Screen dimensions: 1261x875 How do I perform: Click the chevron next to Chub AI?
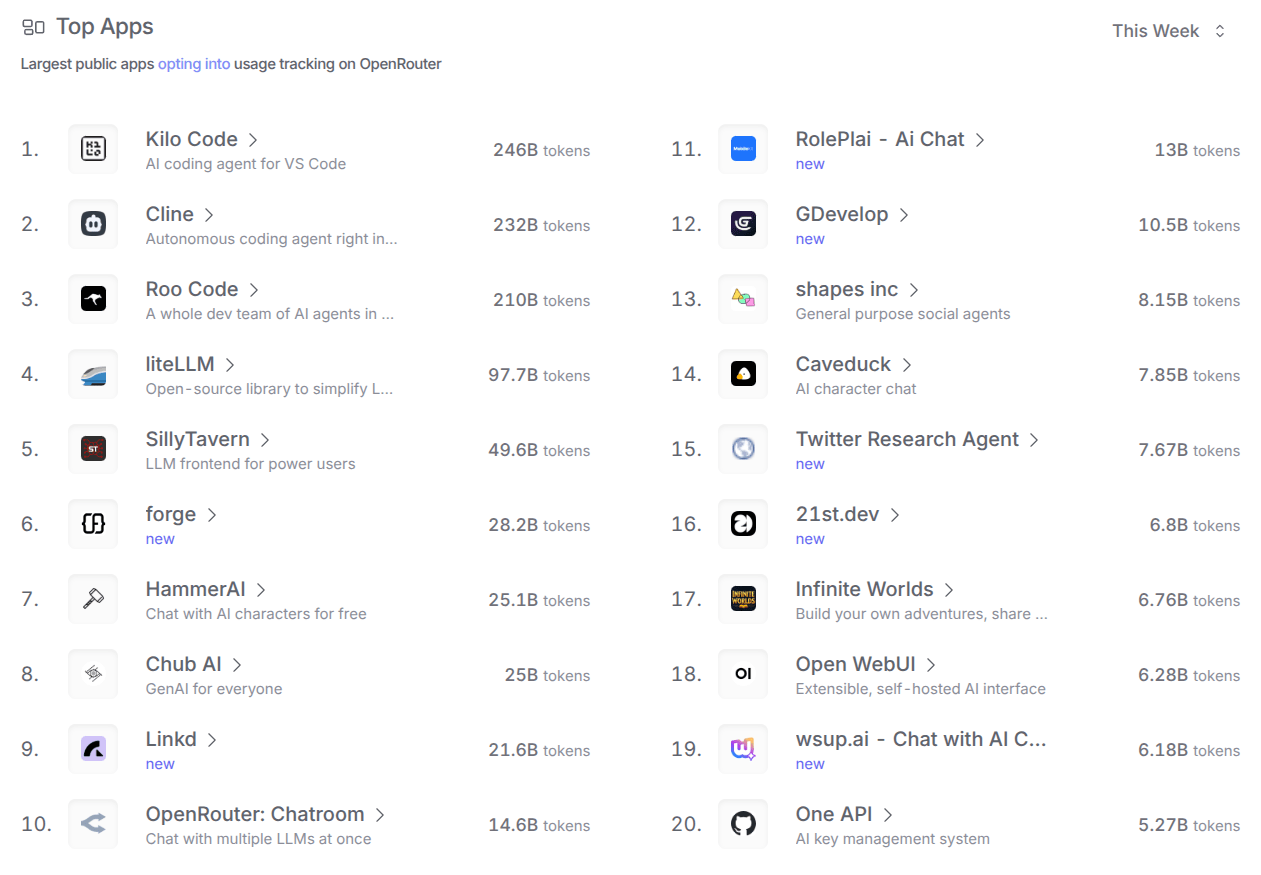pos(237,665)
